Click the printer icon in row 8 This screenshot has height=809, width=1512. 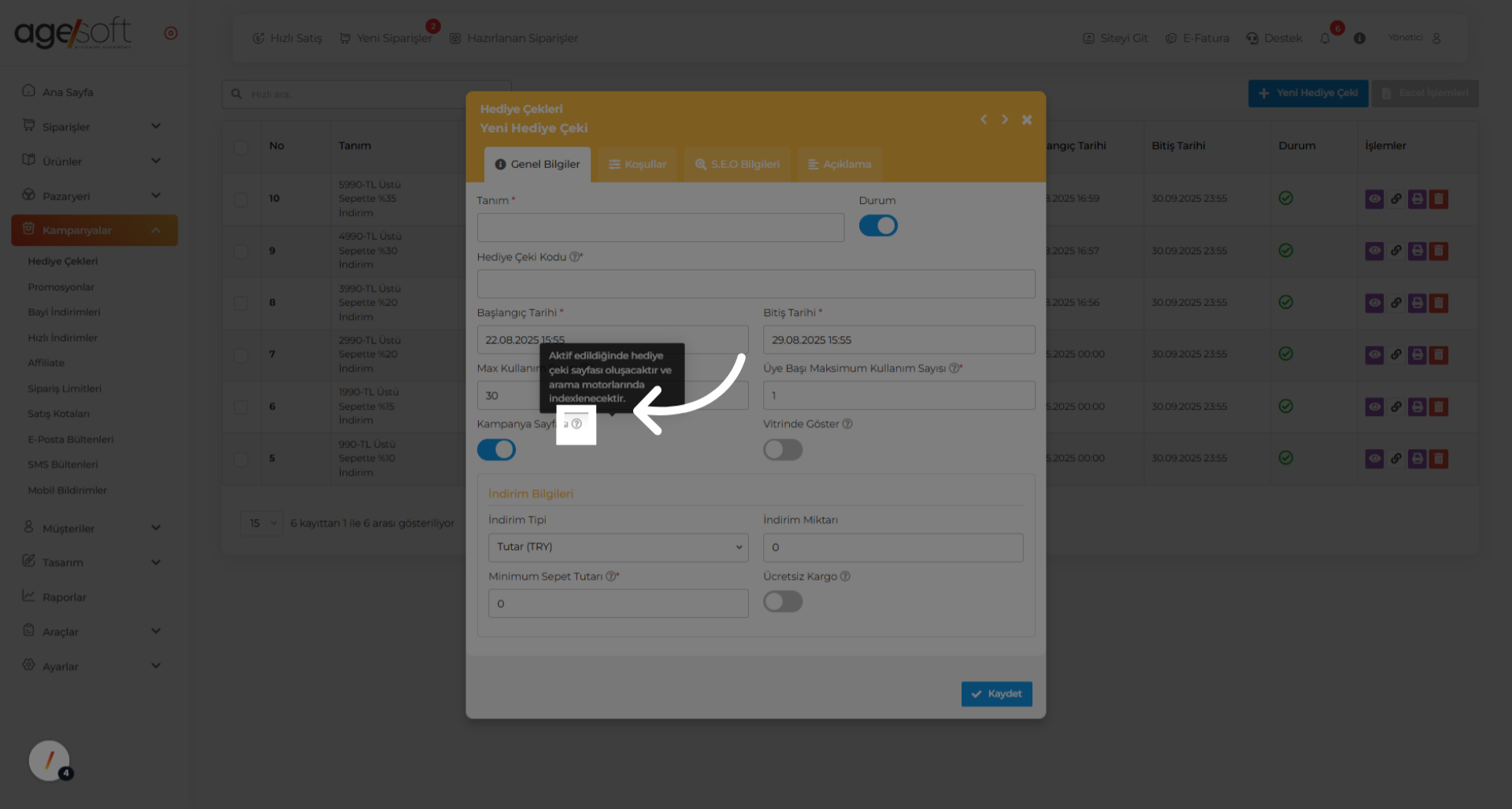tap(1417, 302)
